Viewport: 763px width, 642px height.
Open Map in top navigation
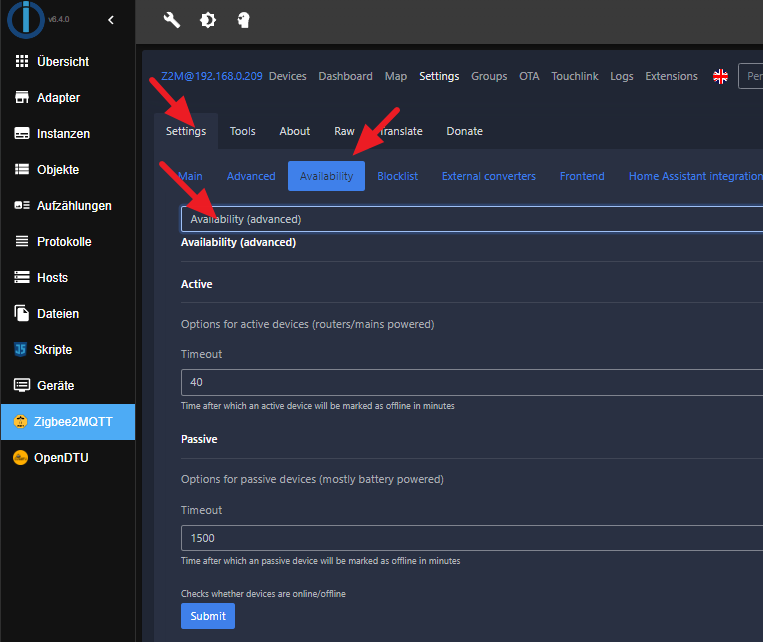coord(396,76)
